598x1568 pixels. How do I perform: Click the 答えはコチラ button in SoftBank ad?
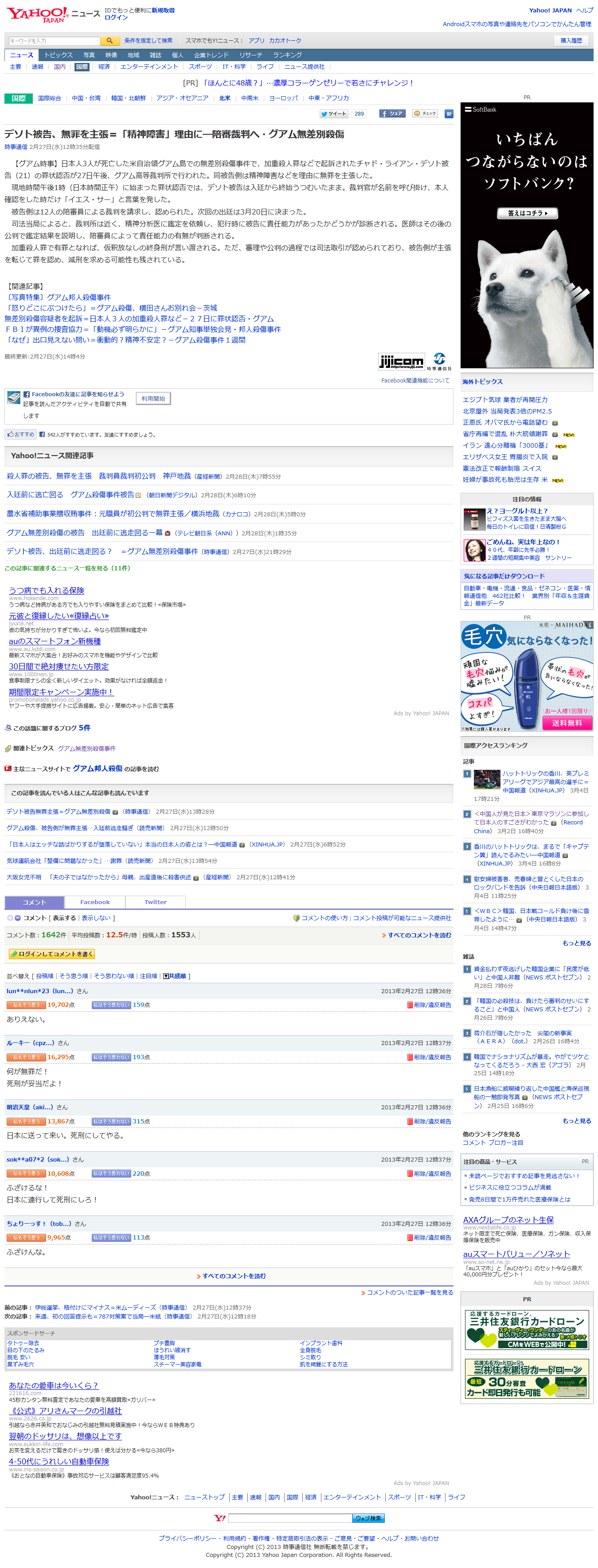[x=528, y=213]
